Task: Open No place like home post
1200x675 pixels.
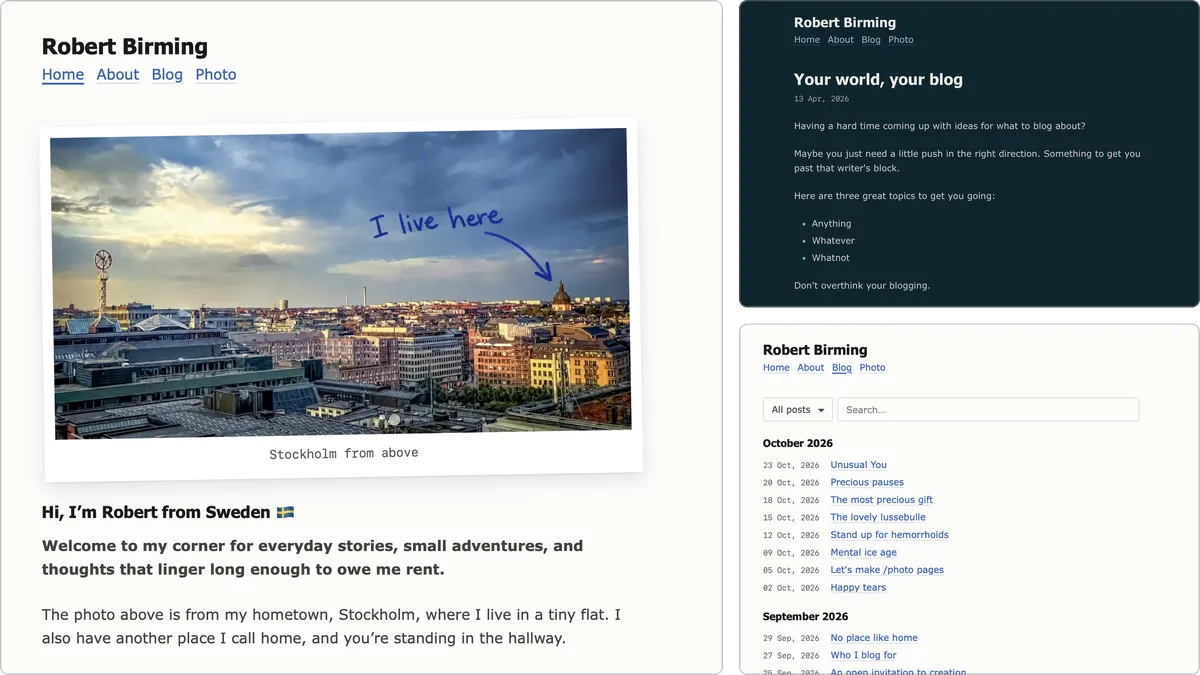Action: pyautogui.click(x=874, y=638)
